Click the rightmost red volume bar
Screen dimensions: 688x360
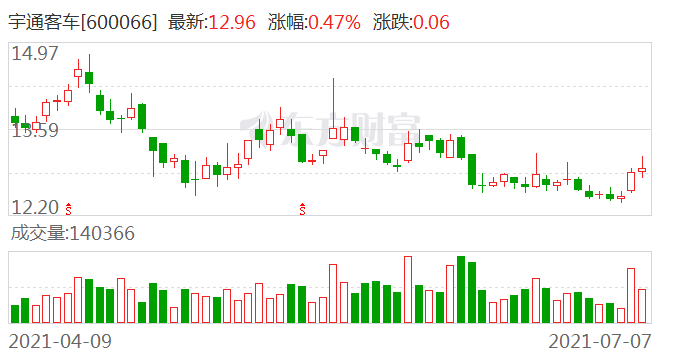click(642, 306)
